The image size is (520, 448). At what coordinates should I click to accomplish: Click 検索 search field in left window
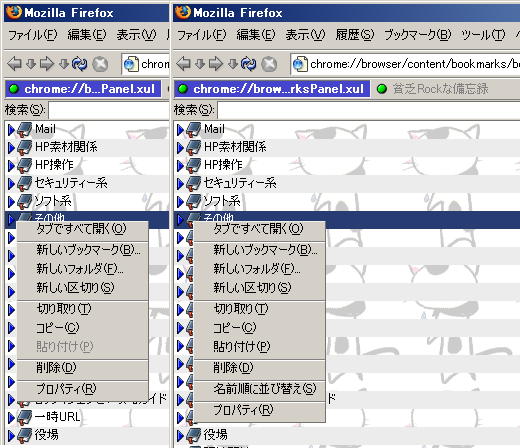pos(109,110)
